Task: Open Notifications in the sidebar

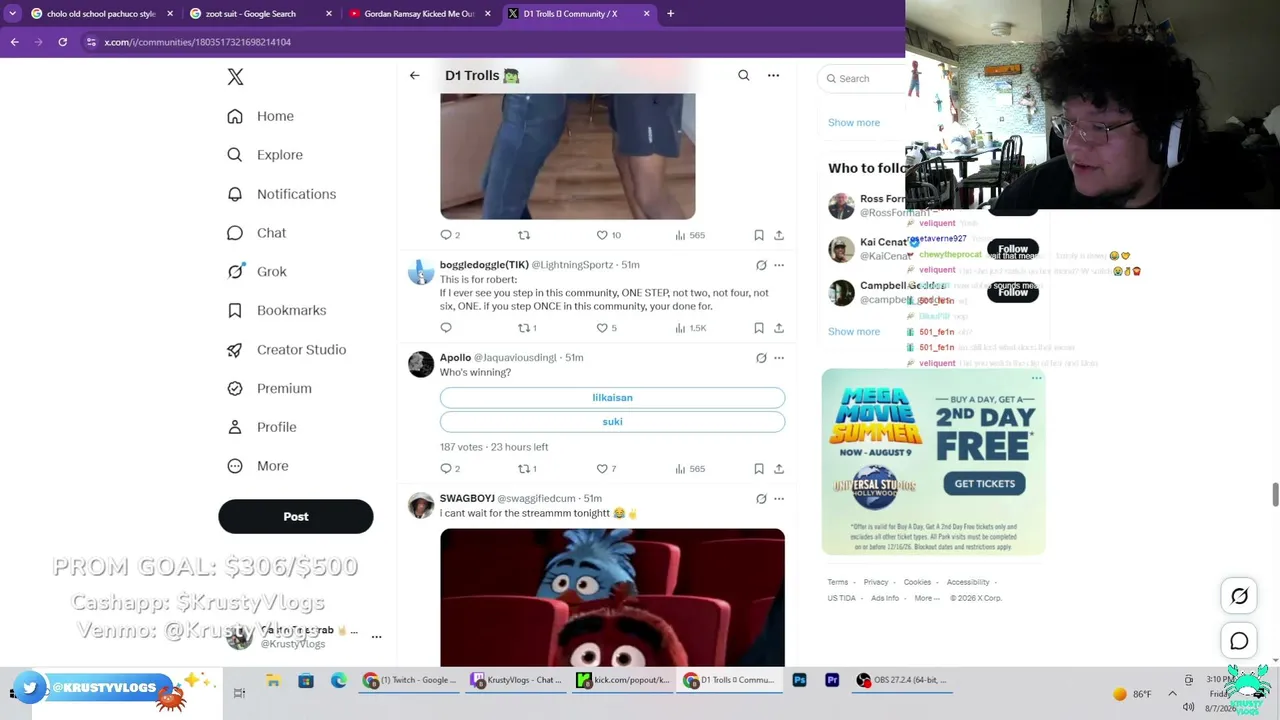Action: pos(282,194)
